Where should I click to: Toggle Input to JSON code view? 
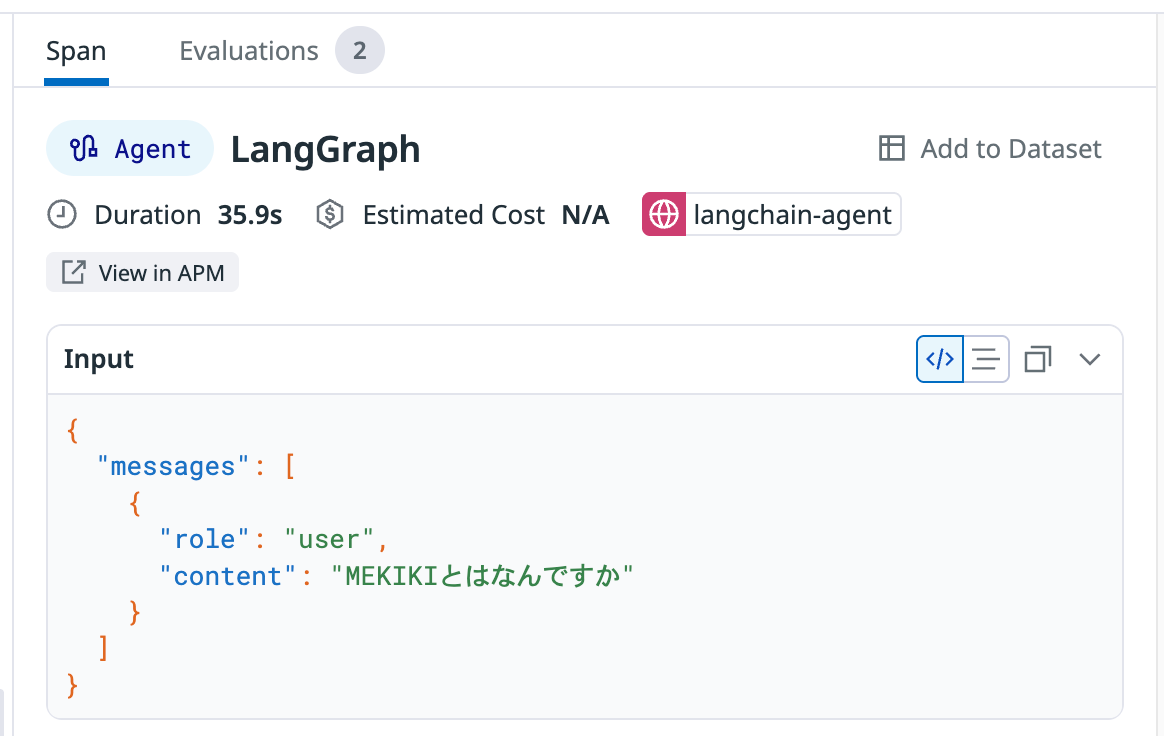(940, 359)
